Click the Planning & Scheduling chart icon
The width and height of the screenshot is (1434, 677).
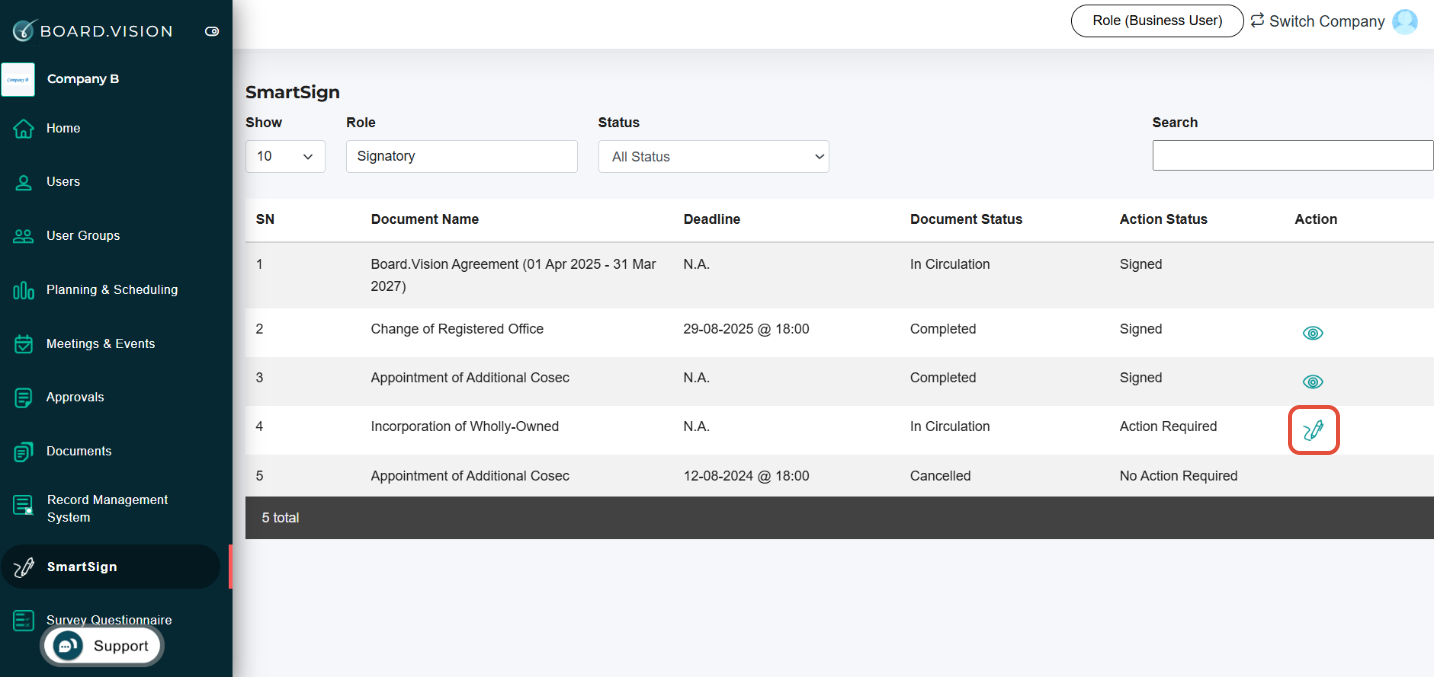click(x=23, y=290)
